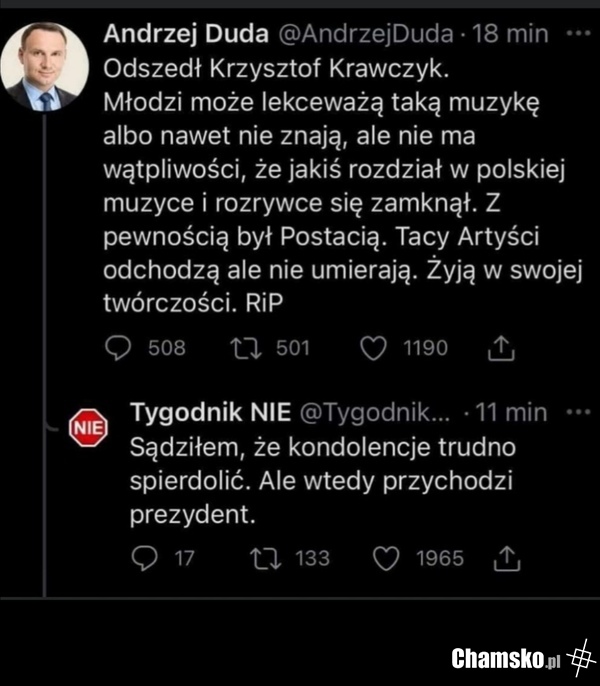Click the Andrzej Duda display name

[185, 34]
